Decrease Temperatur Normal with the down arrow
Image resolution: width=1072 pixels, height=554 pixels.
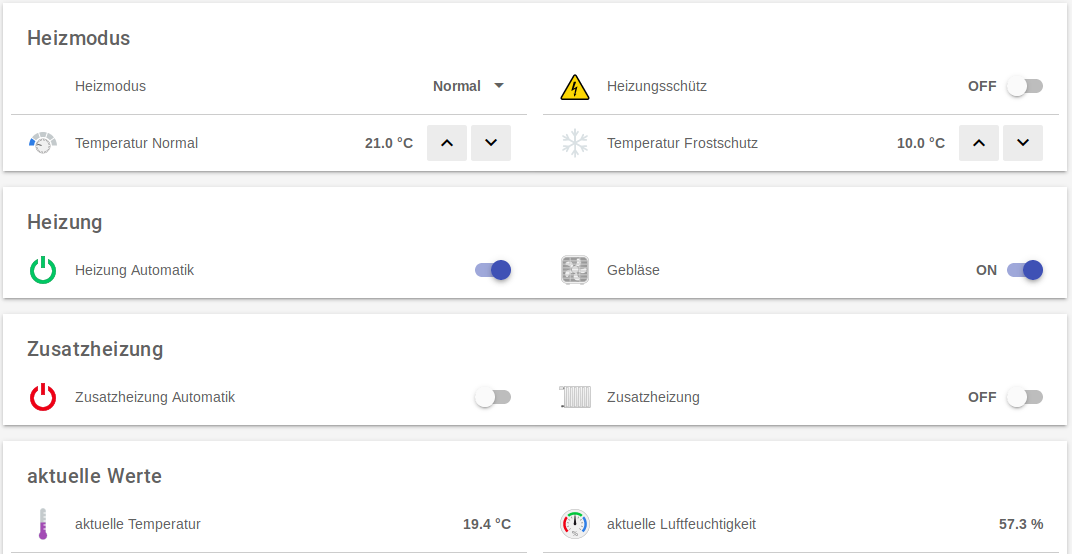point(491,143)
